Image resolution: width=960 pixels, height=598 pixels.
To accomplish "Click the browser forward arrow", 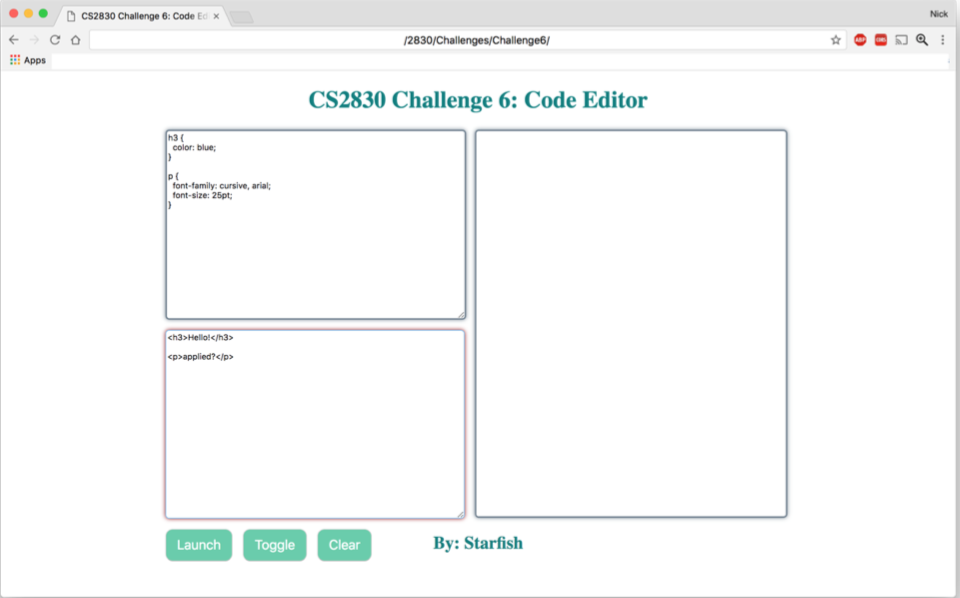I will click(x=34, y=40).
